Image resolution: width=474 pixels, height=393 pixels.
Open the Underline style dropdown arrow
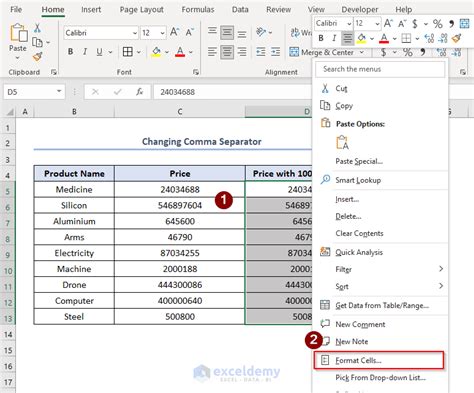pyautogui.click(x=110, y=52)
